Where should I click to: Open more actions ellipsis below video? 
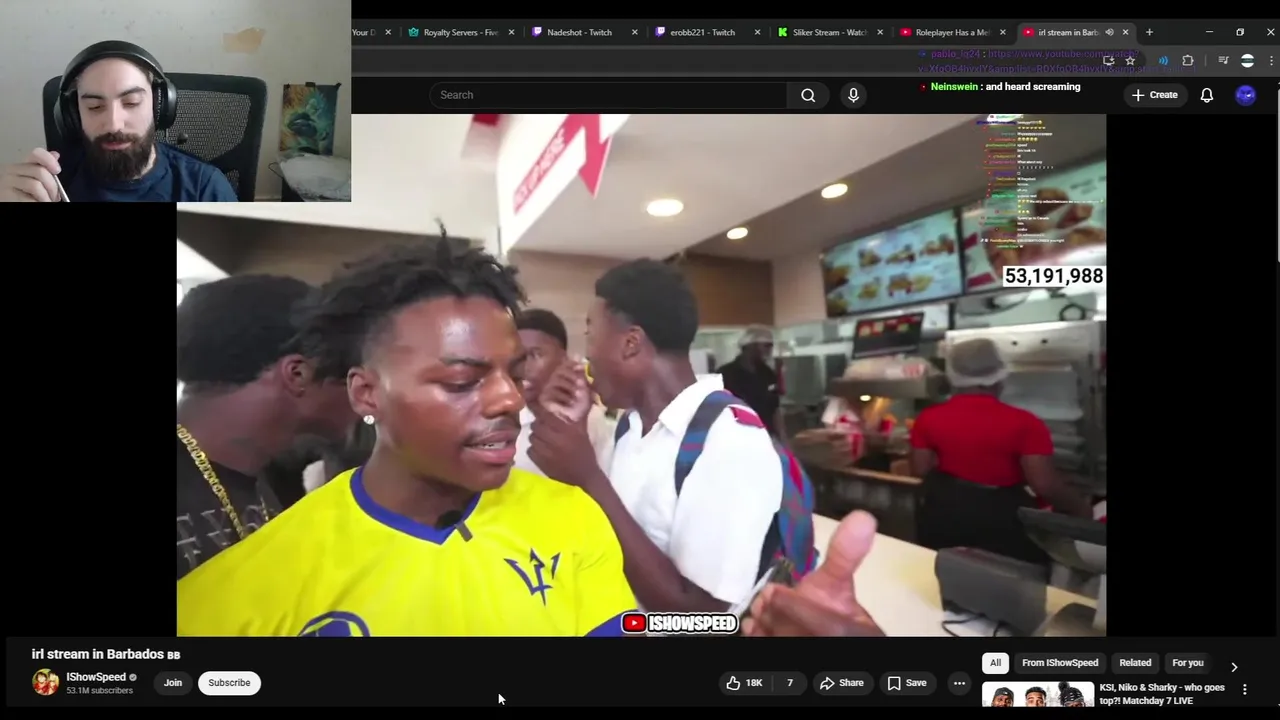(959, 683)
